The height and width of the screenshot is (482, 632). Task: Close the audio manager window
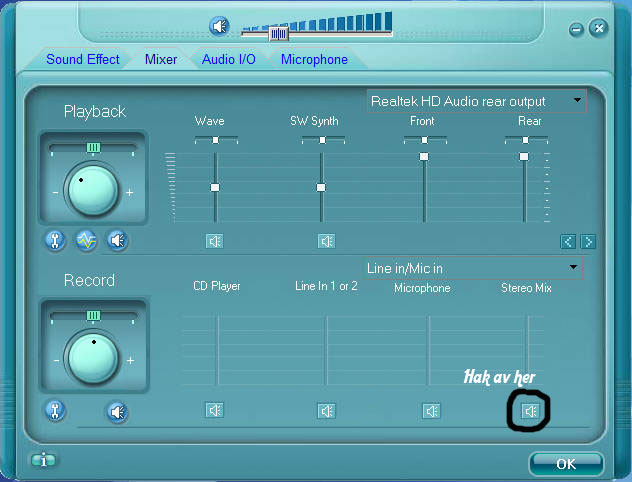pos(599,28)
